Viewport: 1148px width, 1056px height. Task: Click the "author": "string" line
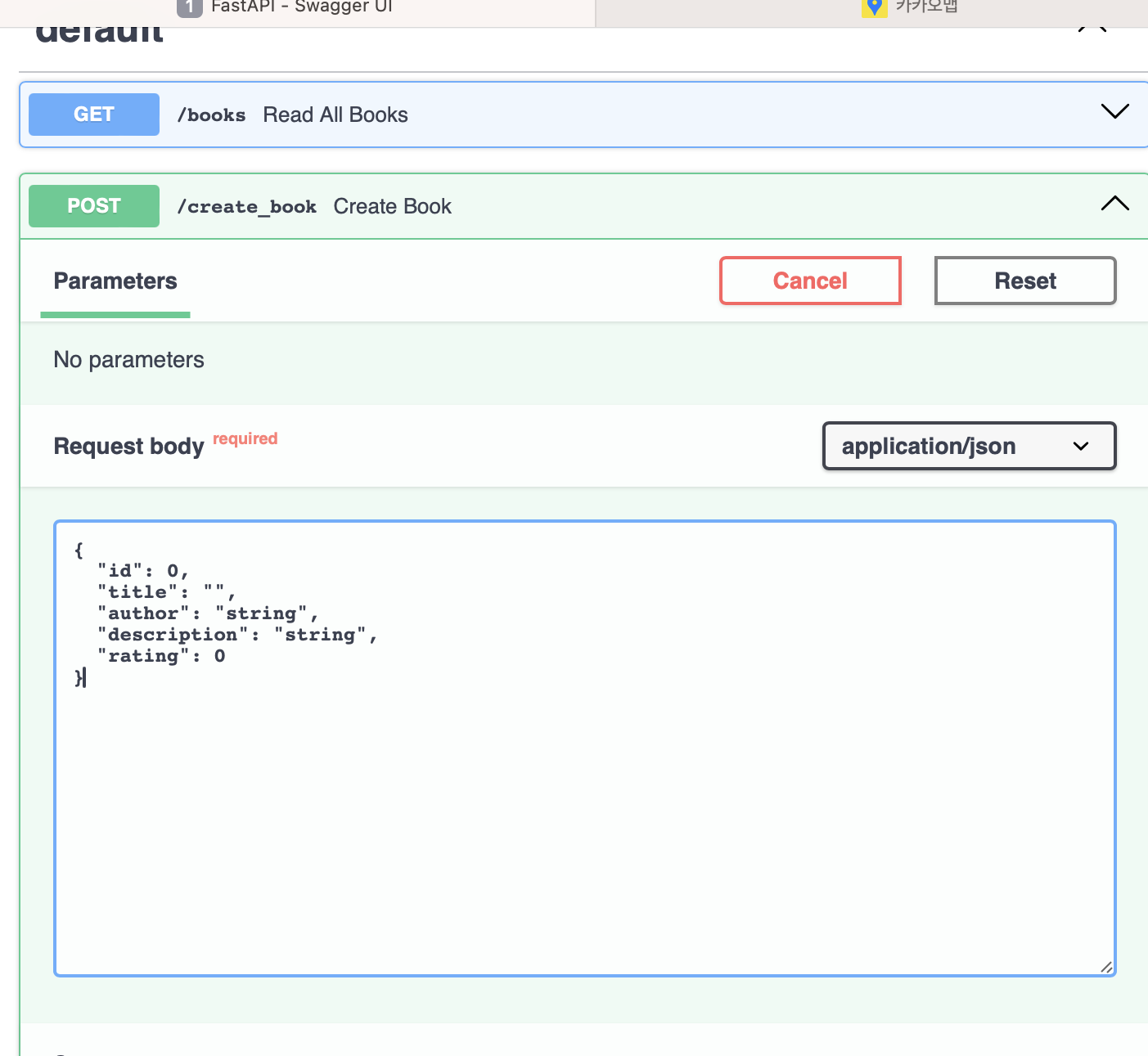pyautogui.click(x=208, y=613)
